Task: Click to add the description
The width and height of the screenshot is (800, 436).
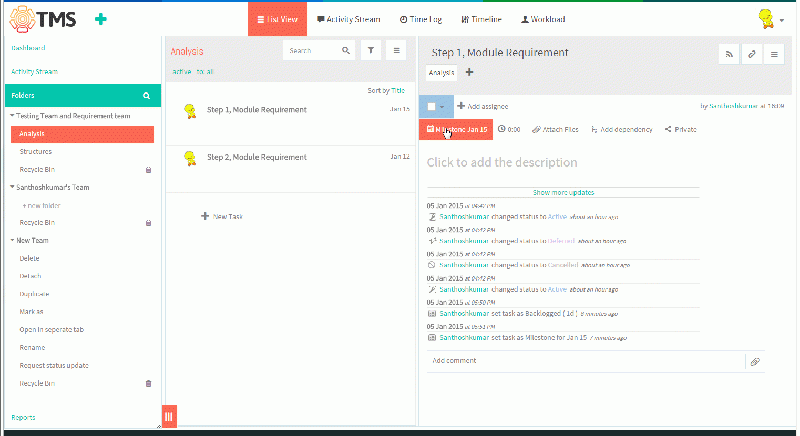Action: (x=502, y=163)
